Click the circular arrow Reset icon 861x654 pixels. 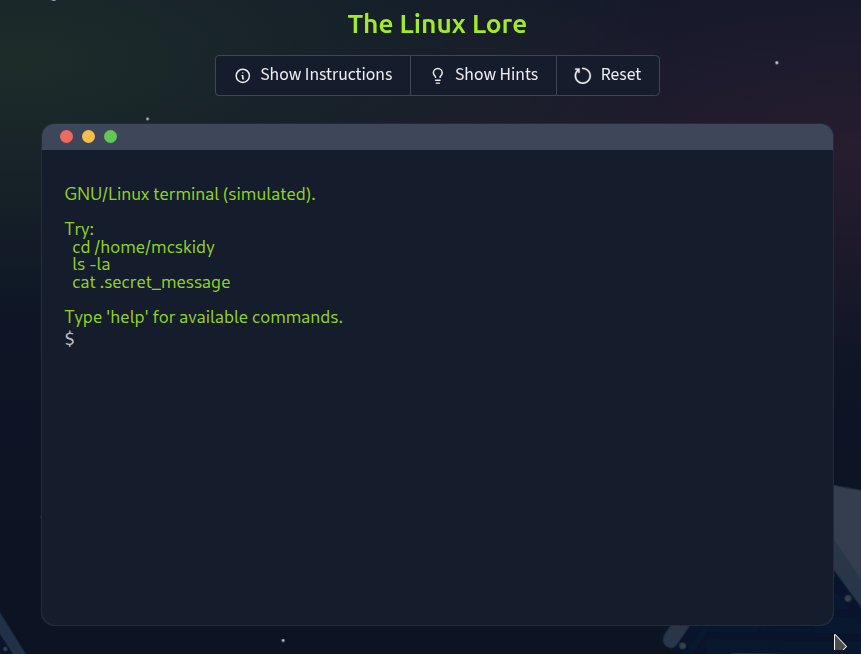click(x=582, y=76)
